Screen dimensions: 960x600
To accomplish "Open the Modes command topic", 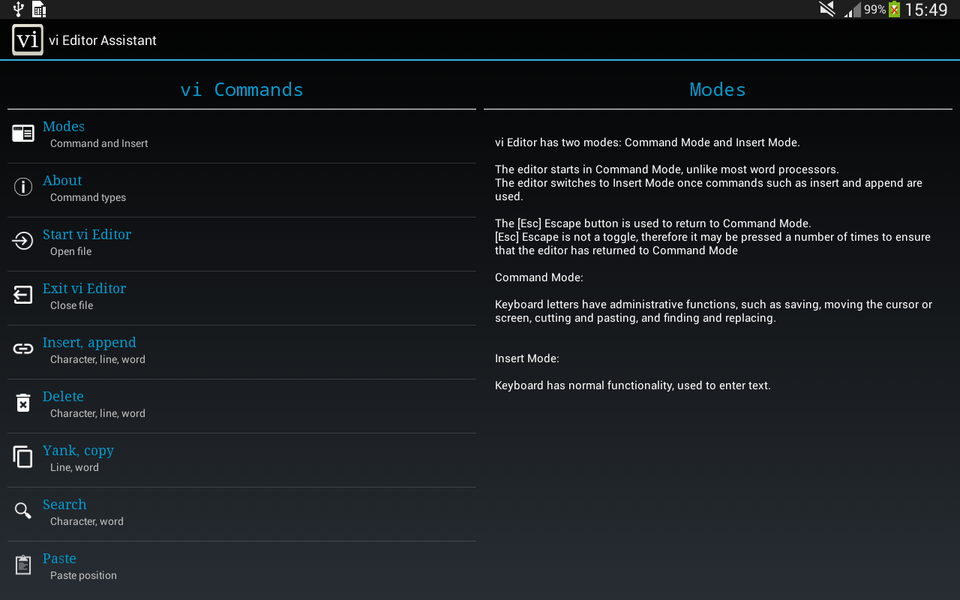I will pos(241,136).
